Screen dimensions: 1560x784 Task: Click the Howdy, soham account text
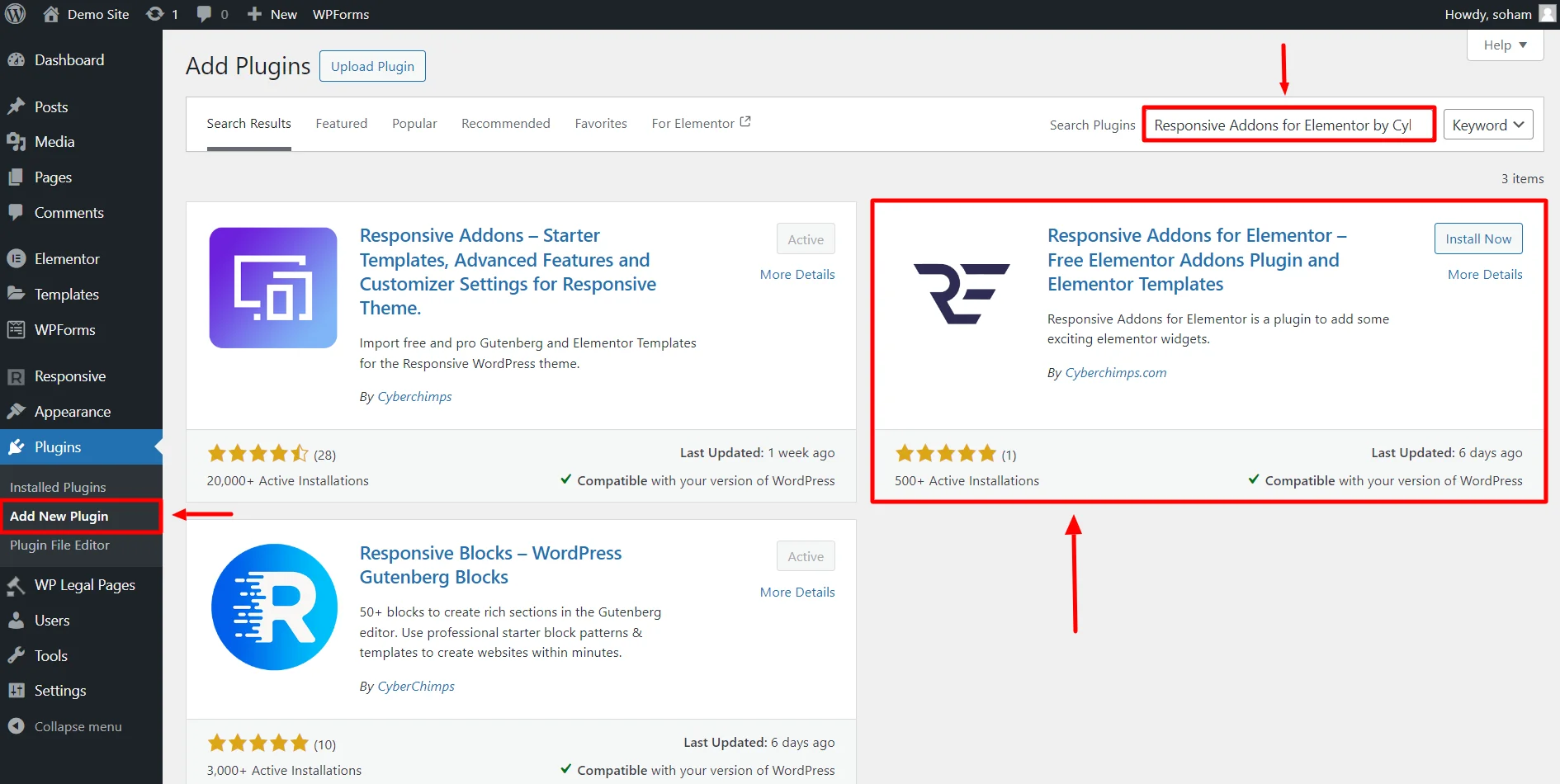click(1488, 14)
